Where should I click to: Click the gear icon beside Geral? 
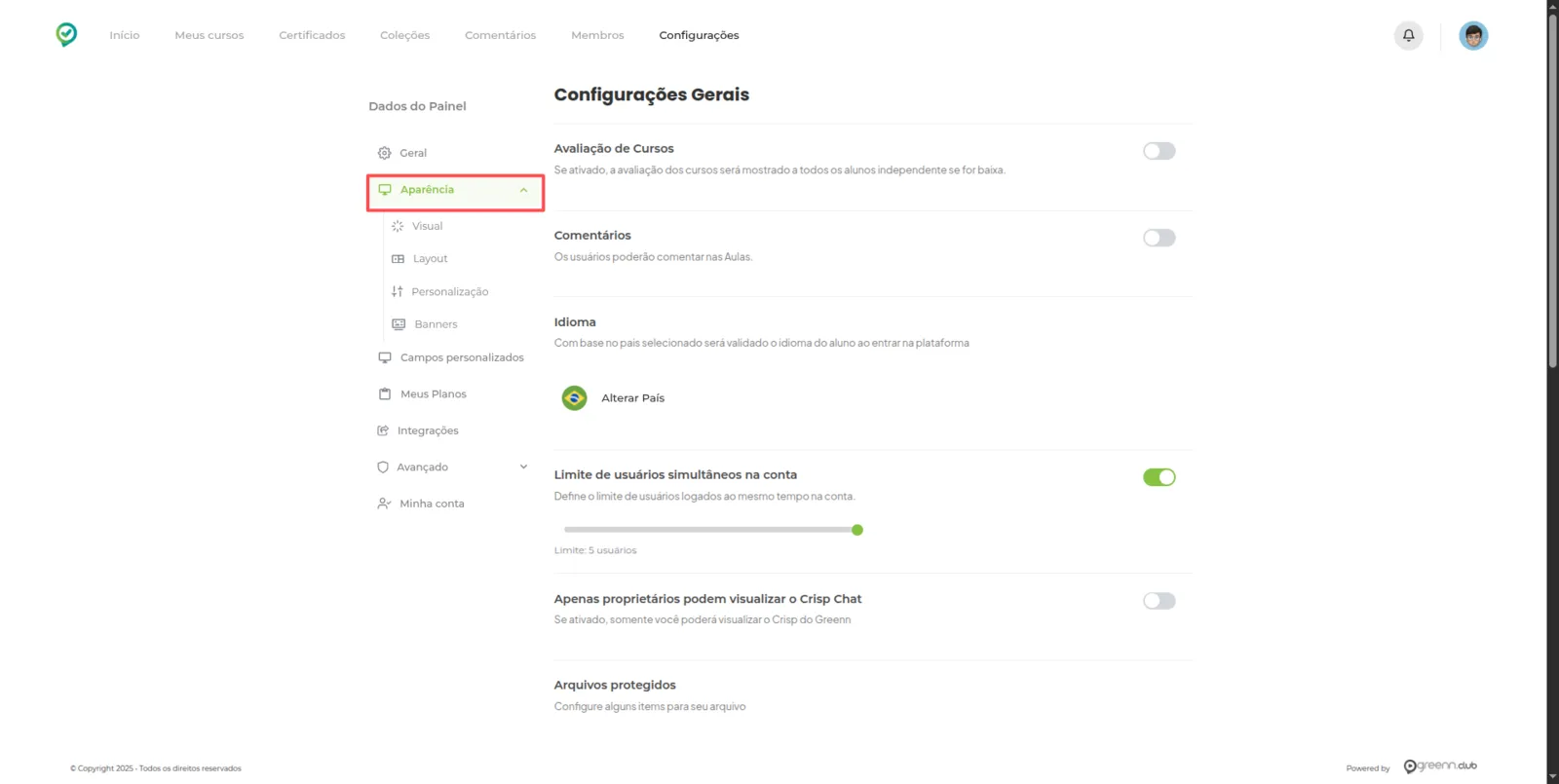(x=384, y=153)
